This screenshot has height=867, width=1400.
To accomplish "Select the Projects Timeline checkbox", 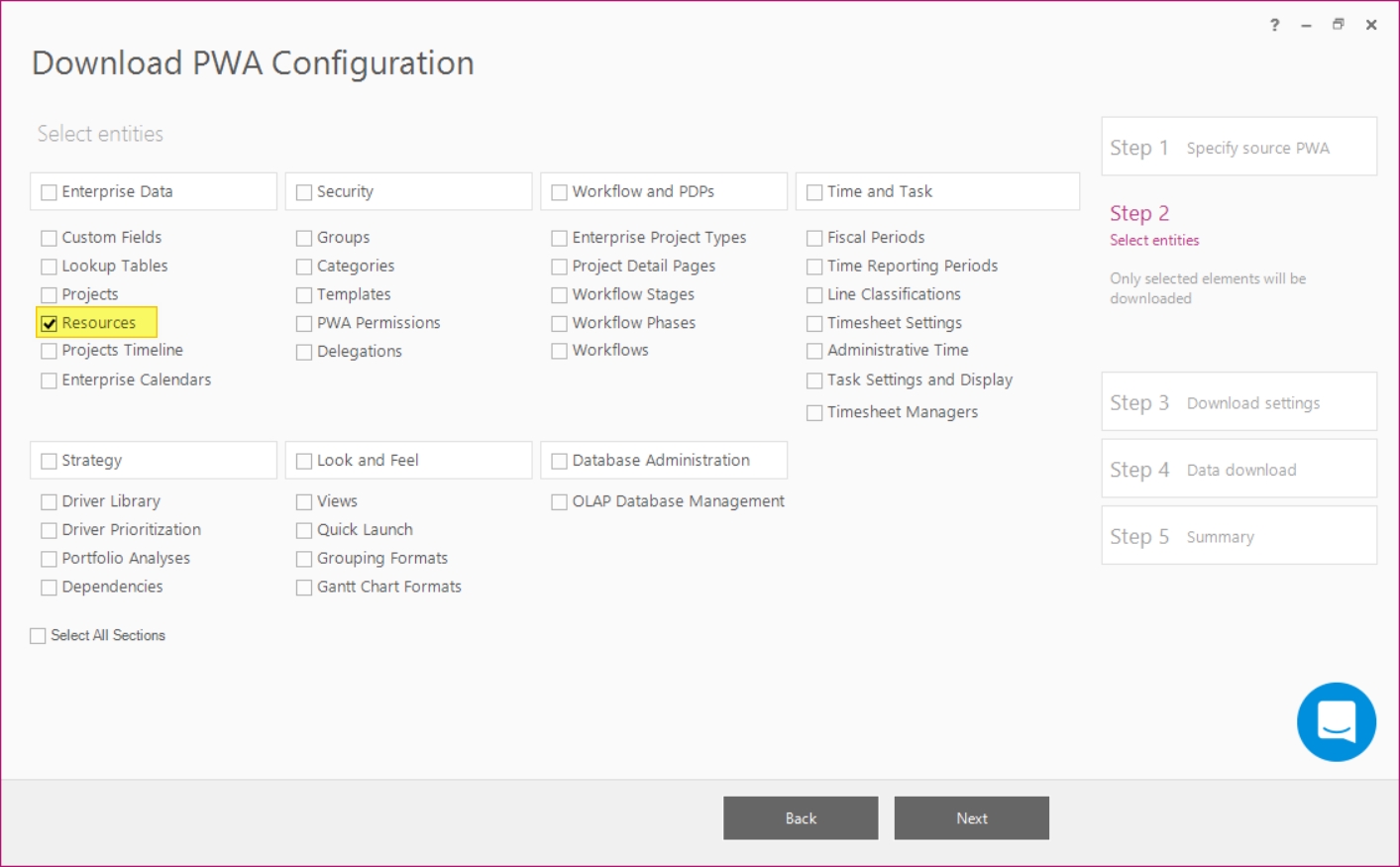I will pos(49,351).
